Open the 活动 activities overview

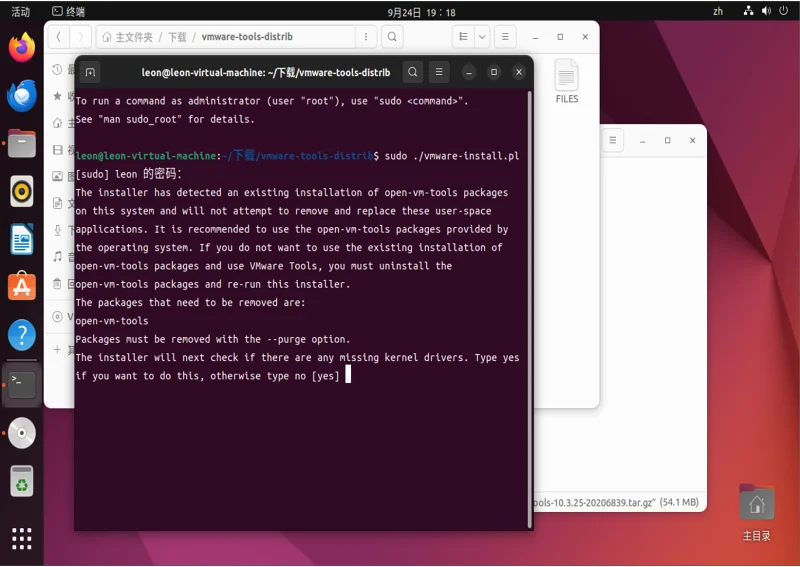(x=20, y=11)
